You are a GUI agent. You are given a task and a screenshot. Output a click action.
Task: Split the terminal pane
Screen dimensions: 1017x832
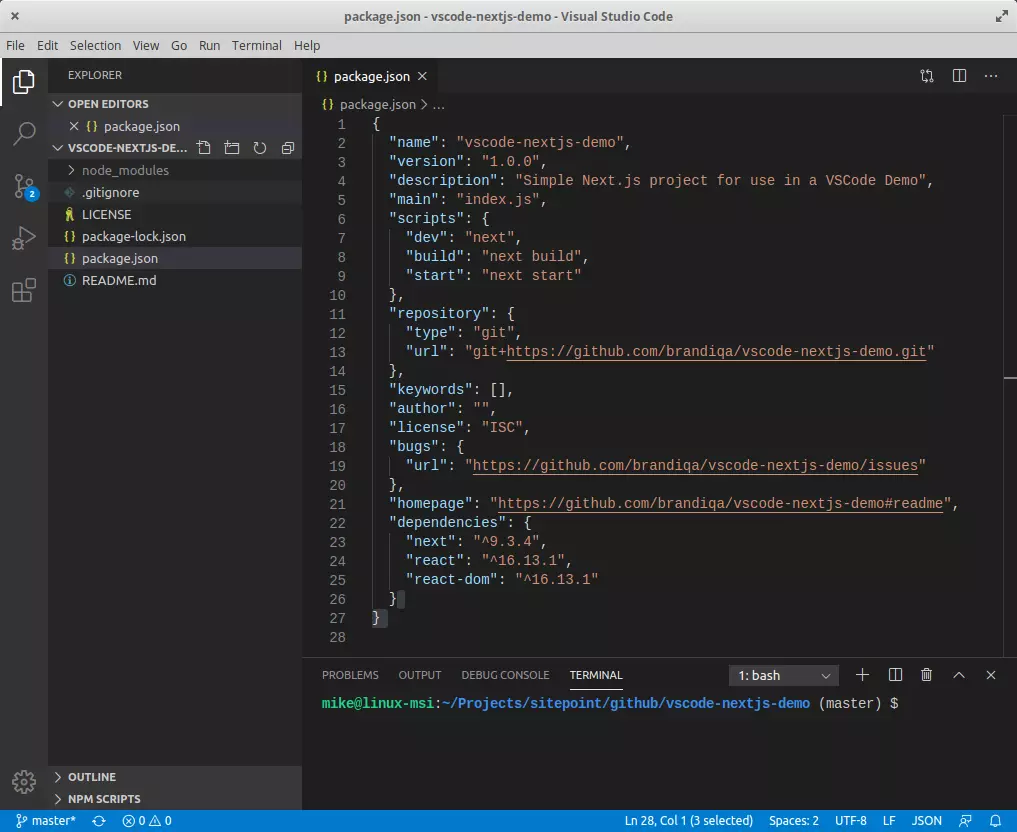(895, 675)
